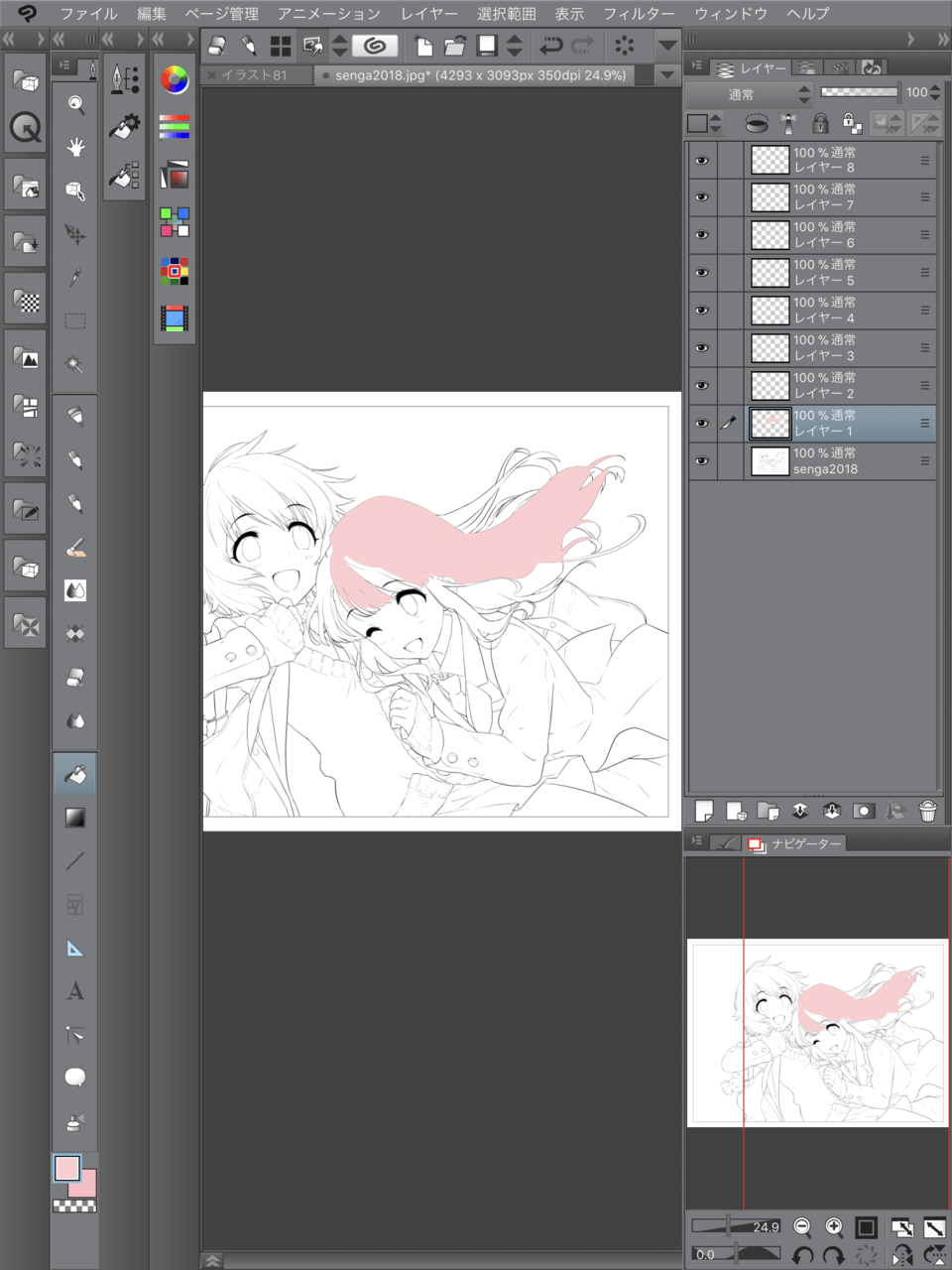Delete layer with the trash icon
The width and height of the screenshot is (952, 1270).
tap(927, 812)
